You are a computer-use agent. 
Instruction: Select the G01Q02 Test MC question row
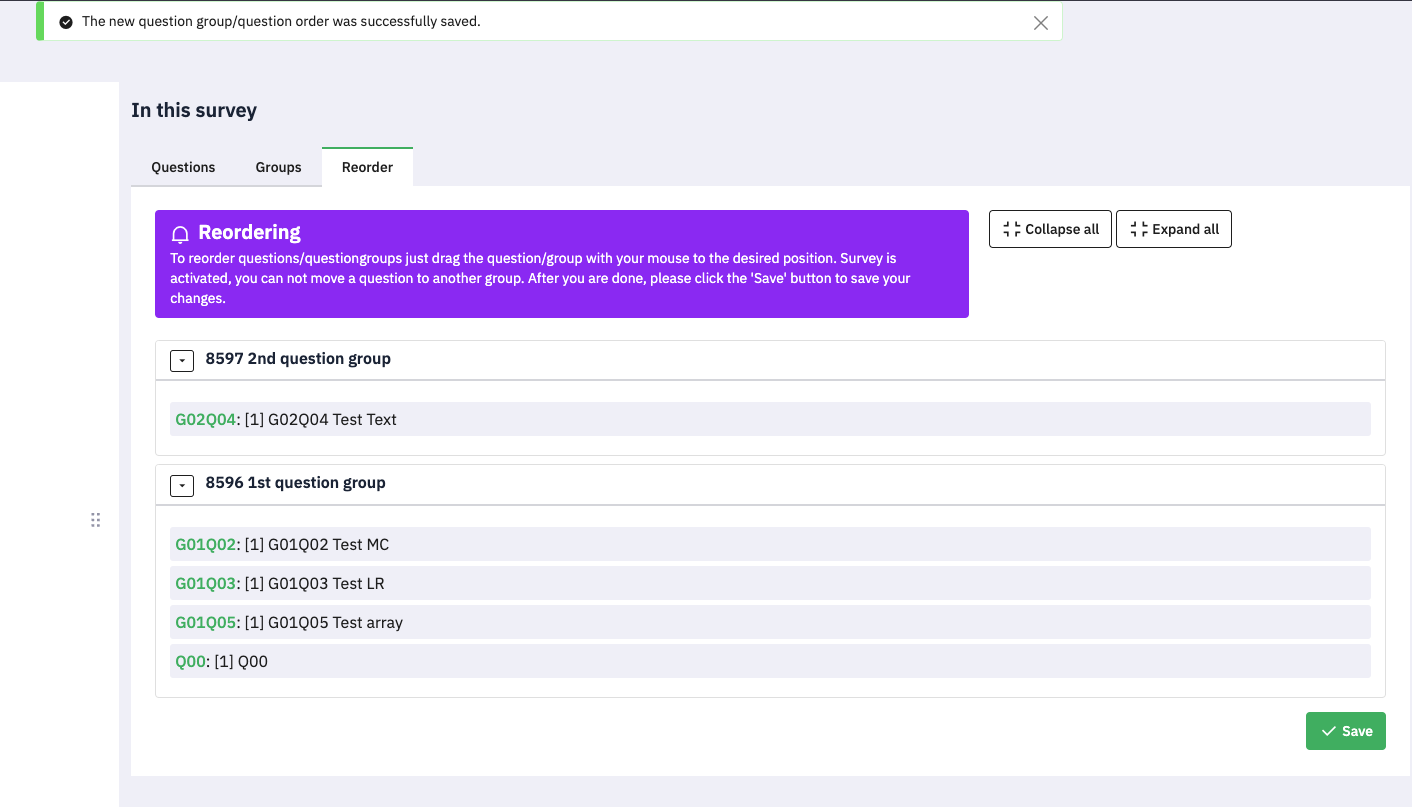pos(769,544)
